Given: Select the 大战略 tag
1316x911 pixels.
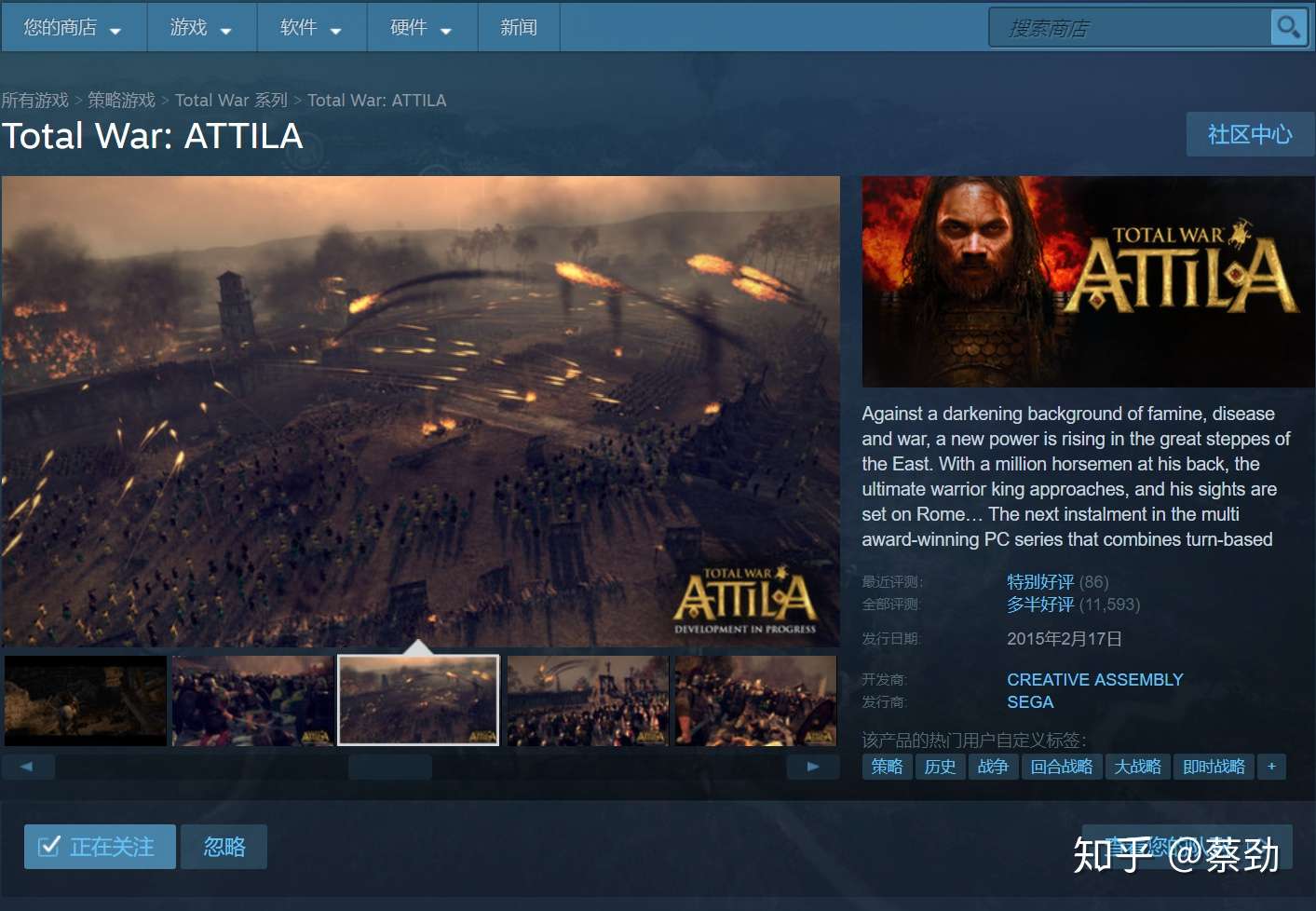Looking at the screenshot, I should click(1138, 767).
